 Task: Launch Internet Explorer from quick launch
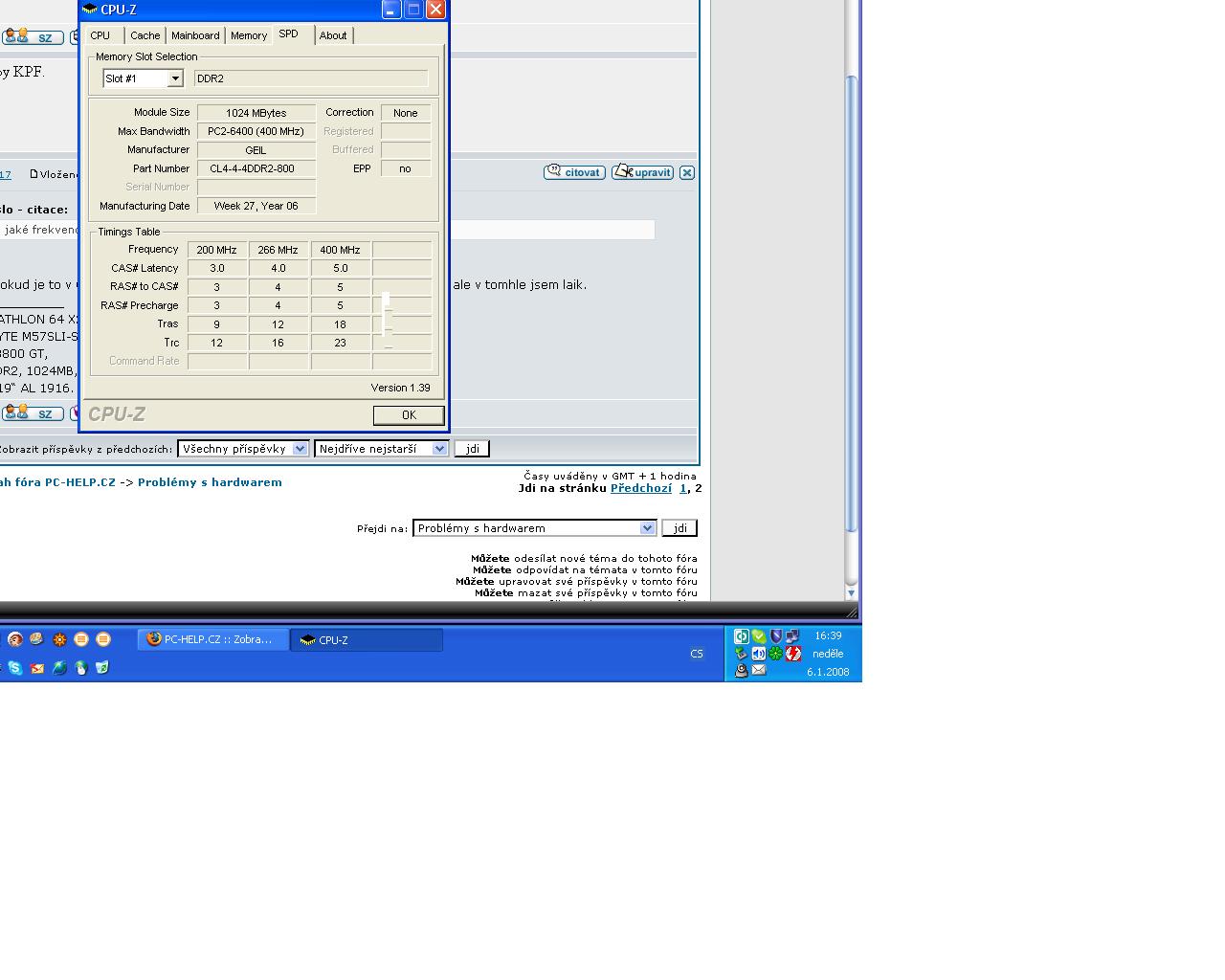(59, 667)
